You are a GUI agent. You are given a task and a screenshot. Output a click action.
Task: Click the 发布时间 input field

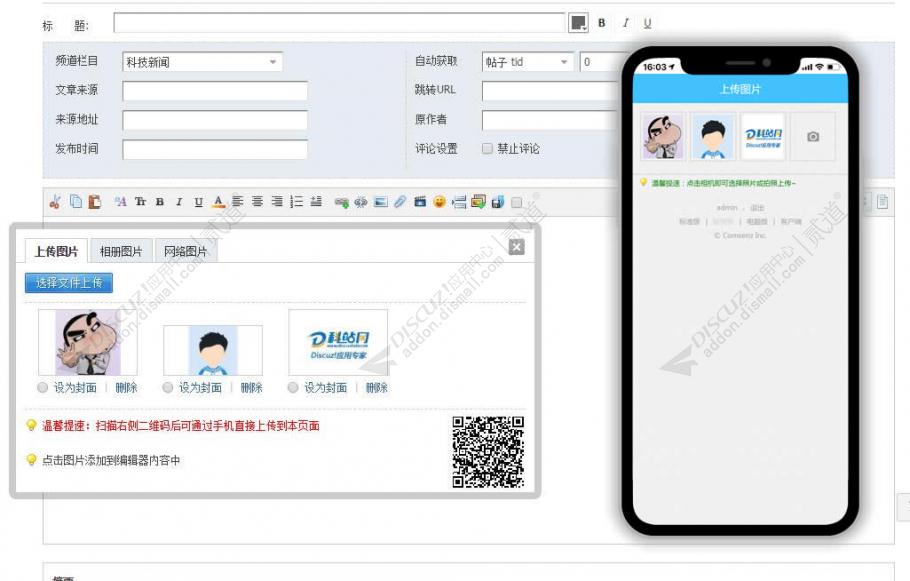tap(215, 149)
